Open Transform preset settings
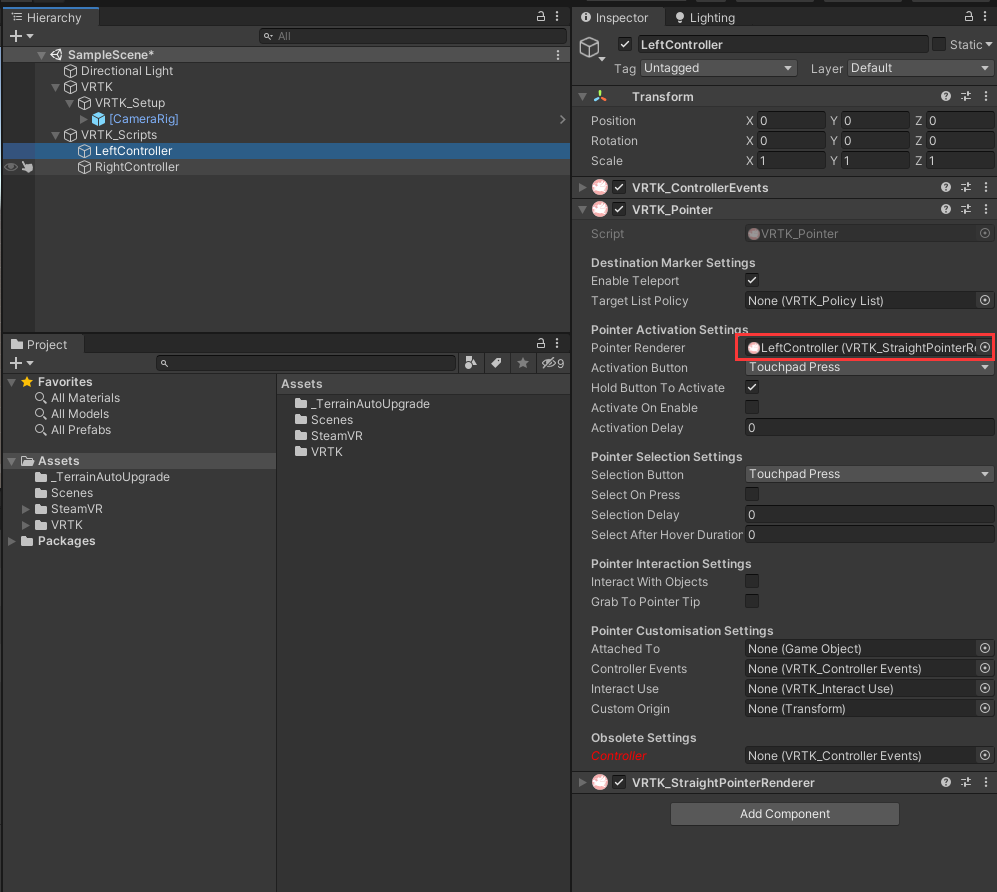 tap(965, 96)
